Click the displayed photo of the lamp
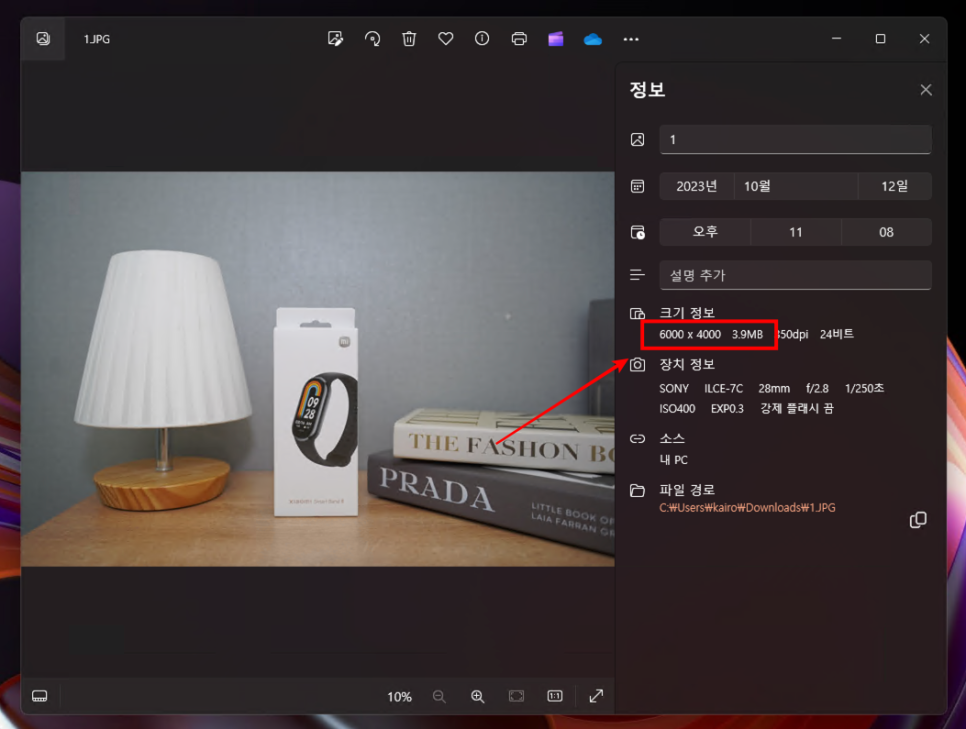This screenshot has height=729, width=966. 318,369
